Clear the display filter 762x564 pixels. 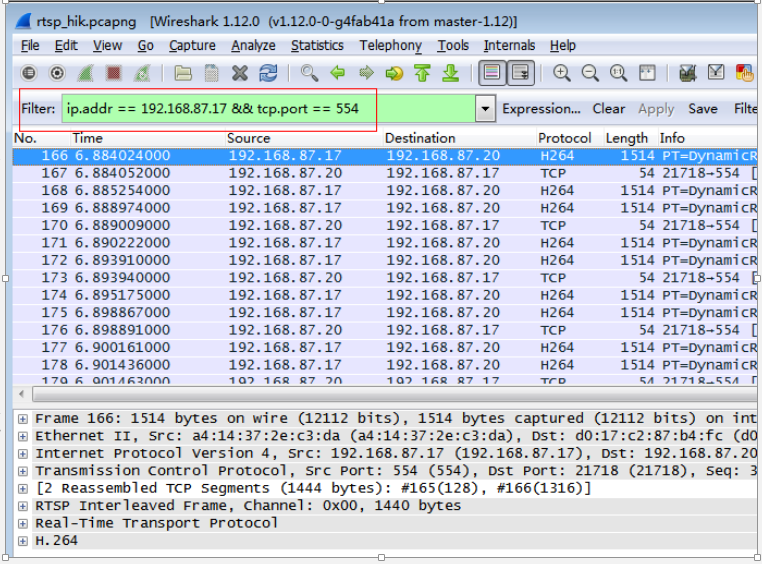tap(608, 108)
